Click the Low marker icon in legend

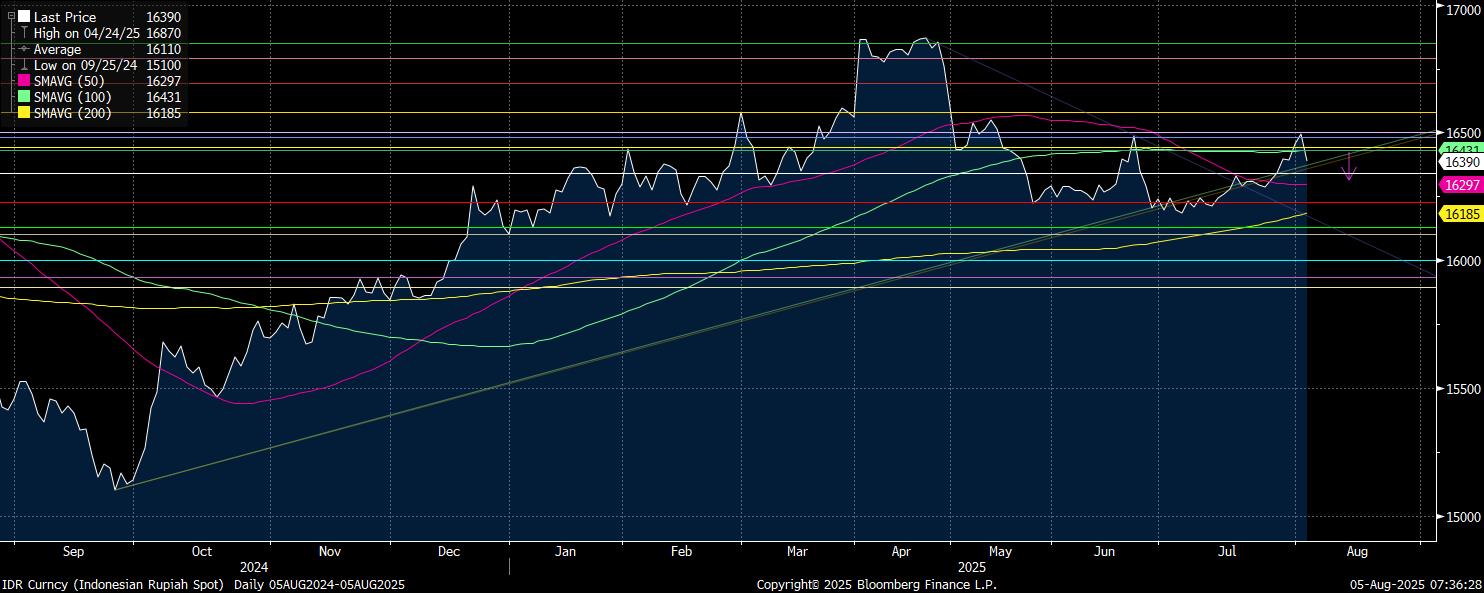pos(24,66)
